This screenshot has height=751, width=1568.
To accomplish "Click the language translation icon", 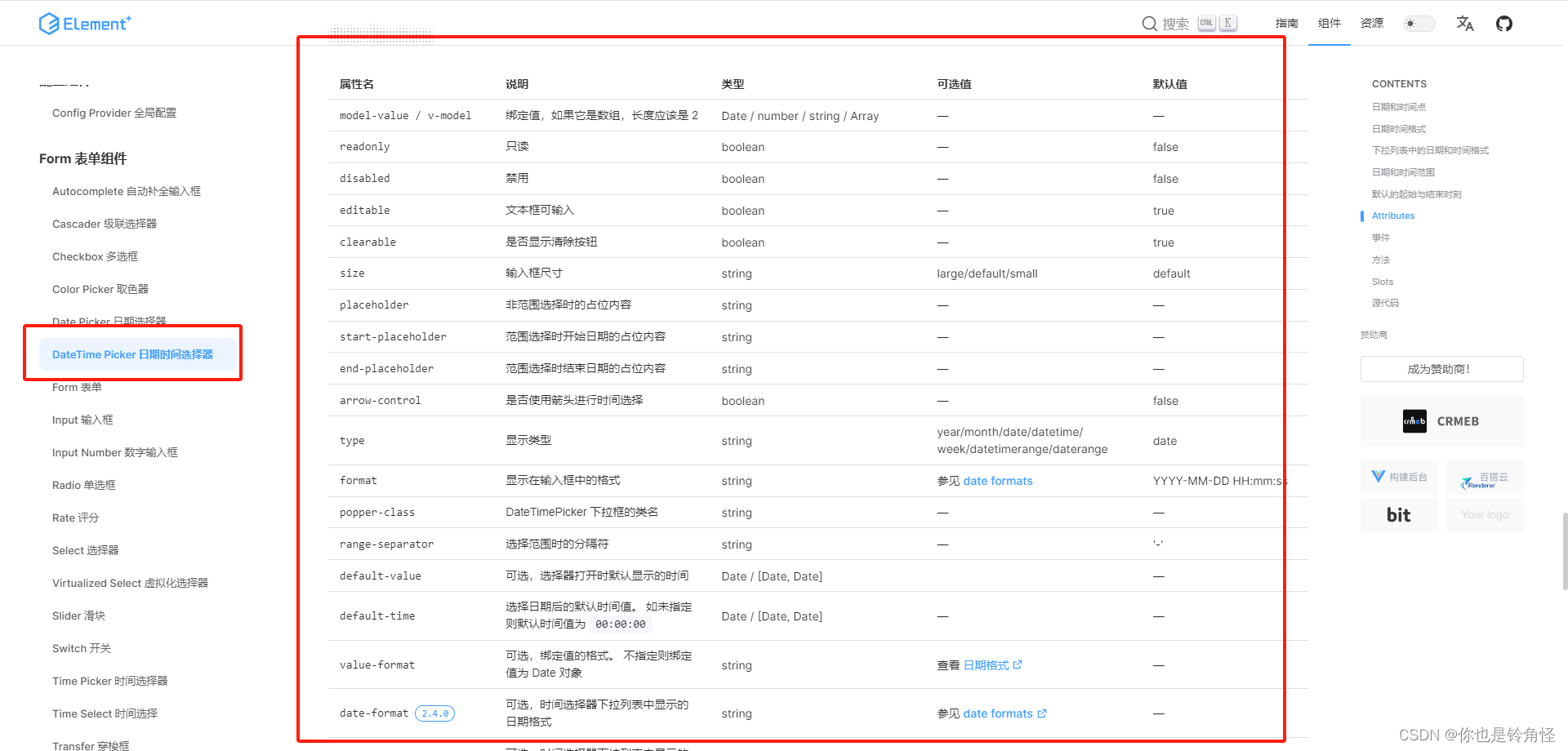I will [1464, 24].
